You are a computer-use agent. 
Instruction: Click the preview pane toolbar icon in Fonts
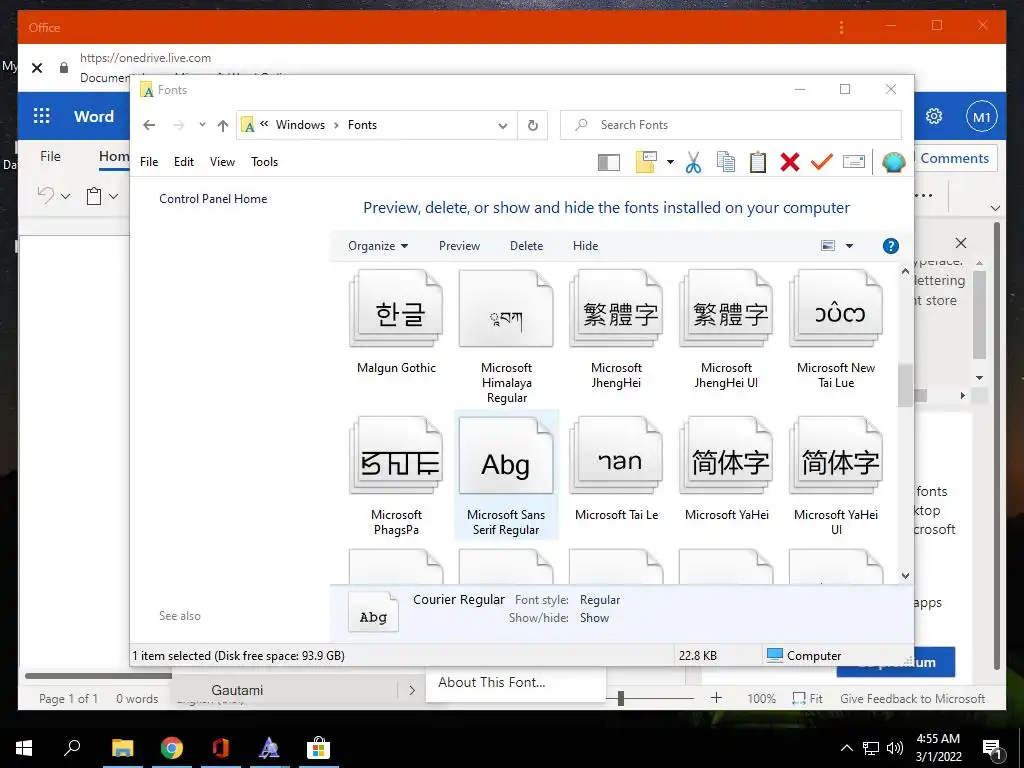[609, 162]
